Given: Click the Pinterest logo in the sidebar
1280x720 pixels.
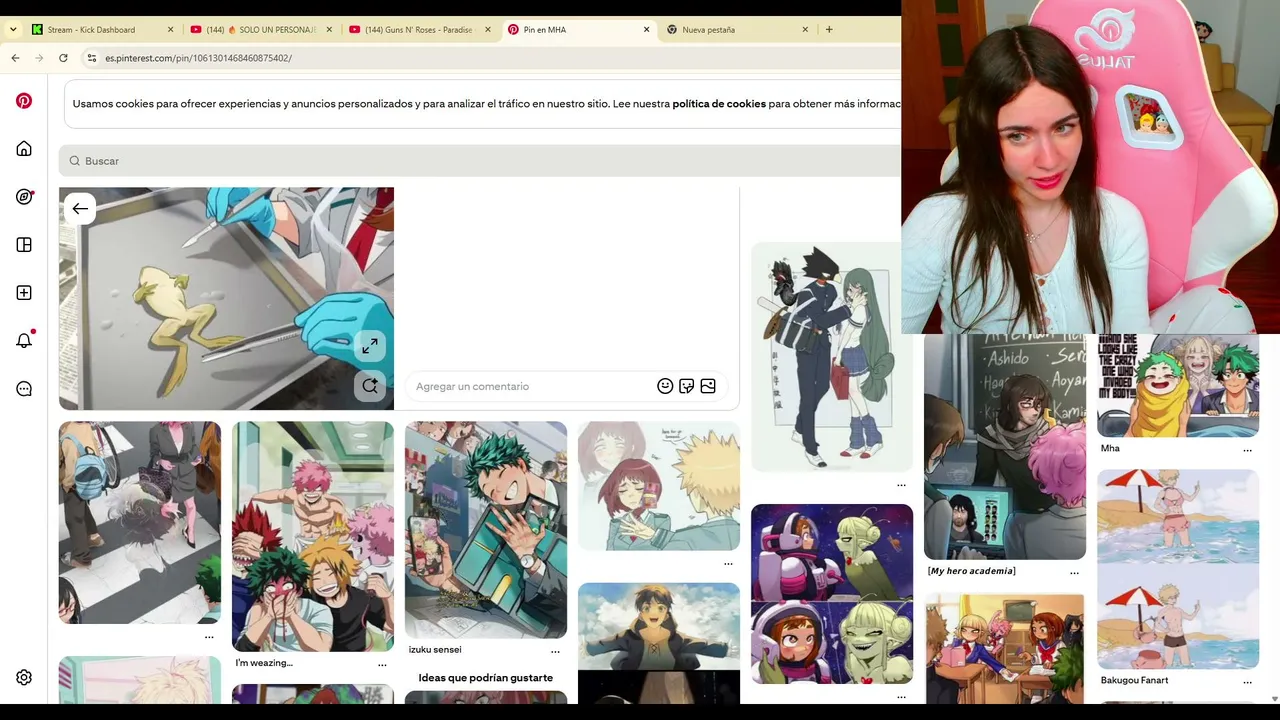Looking at the screenshot, I should pyautogui.click(x=24, y=101).
